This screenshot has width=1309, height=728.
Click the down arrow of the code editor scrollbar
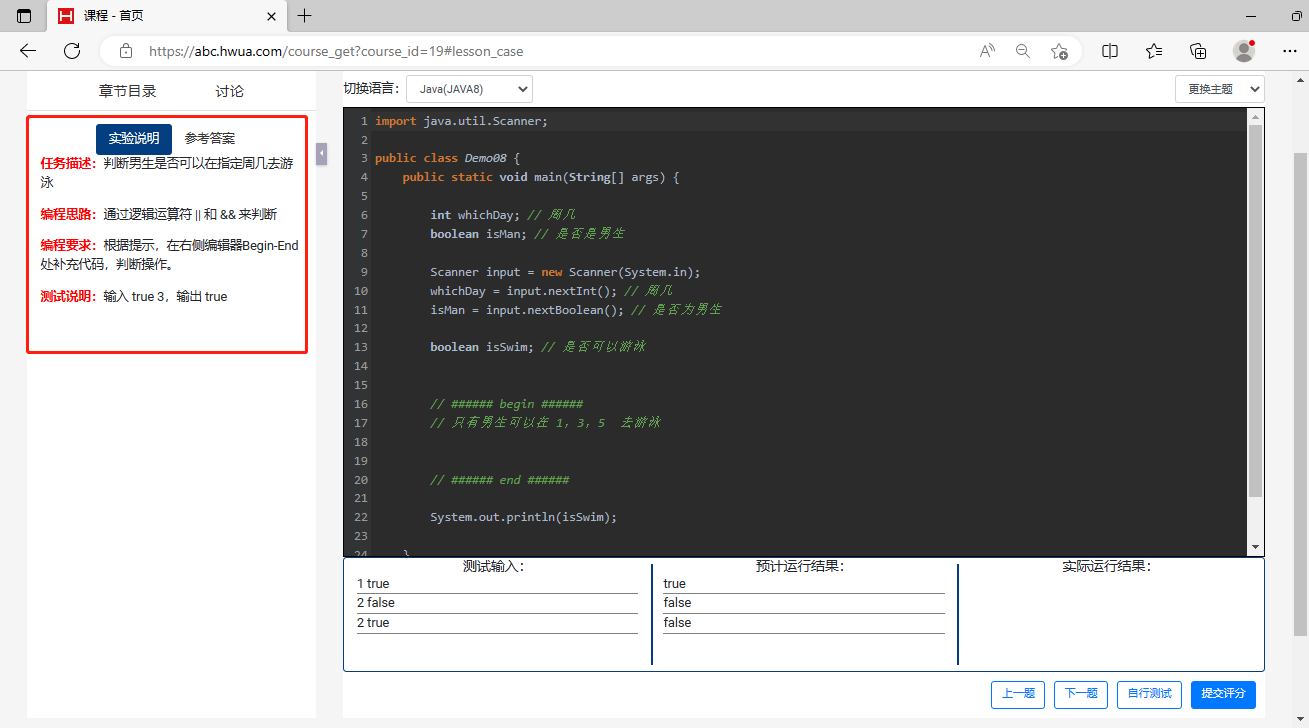point(1256,547)
